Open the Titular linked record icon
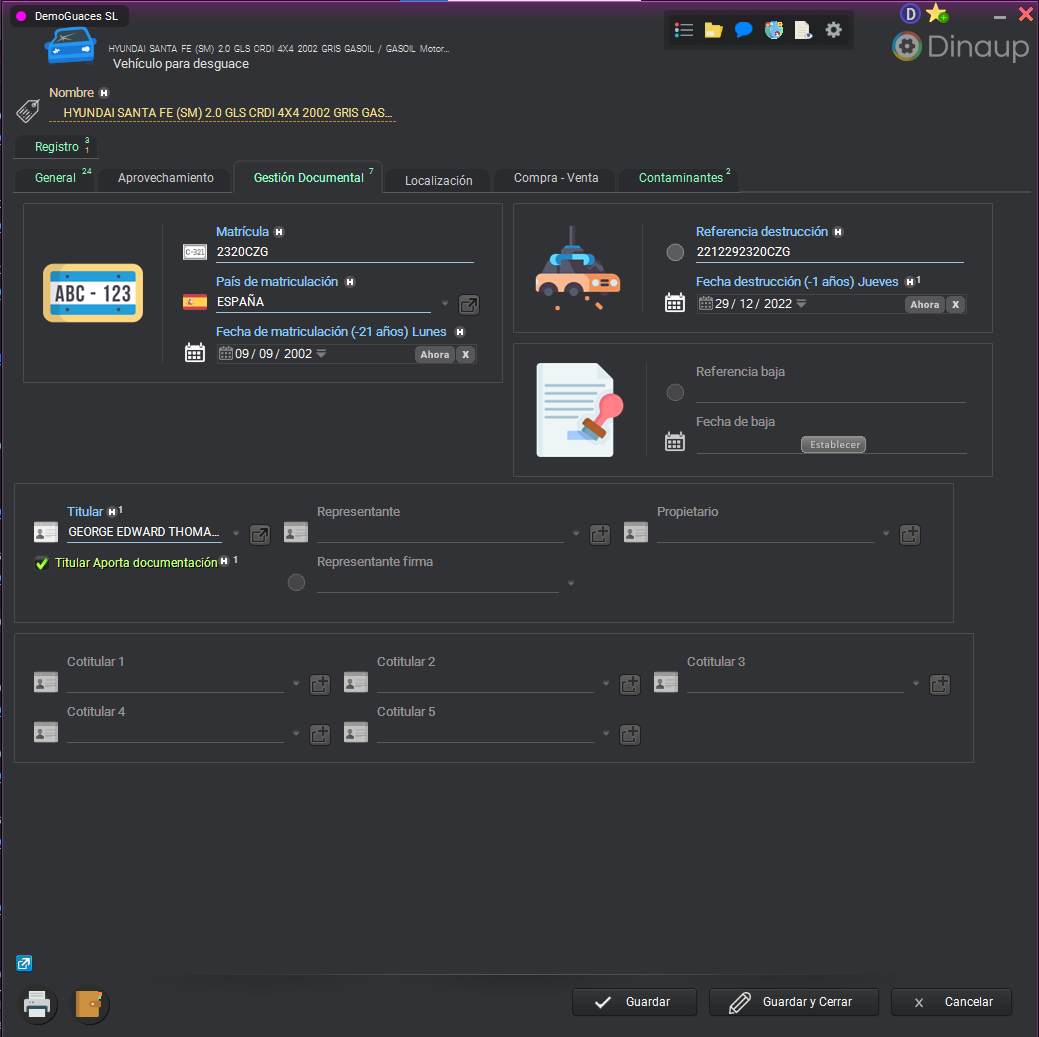Screen dimensions: 1039x1037 click(x=259, y=535)
